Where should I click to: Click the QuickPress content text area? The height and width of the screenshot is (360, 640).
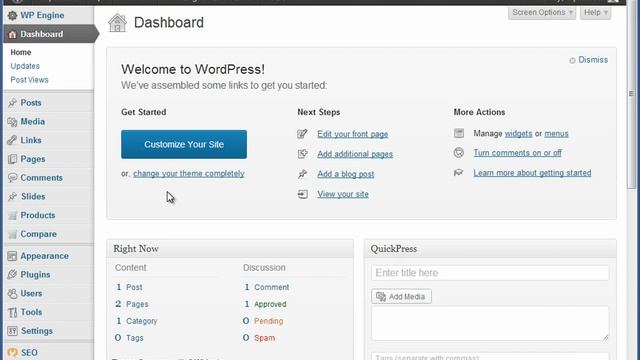[490, 323]
